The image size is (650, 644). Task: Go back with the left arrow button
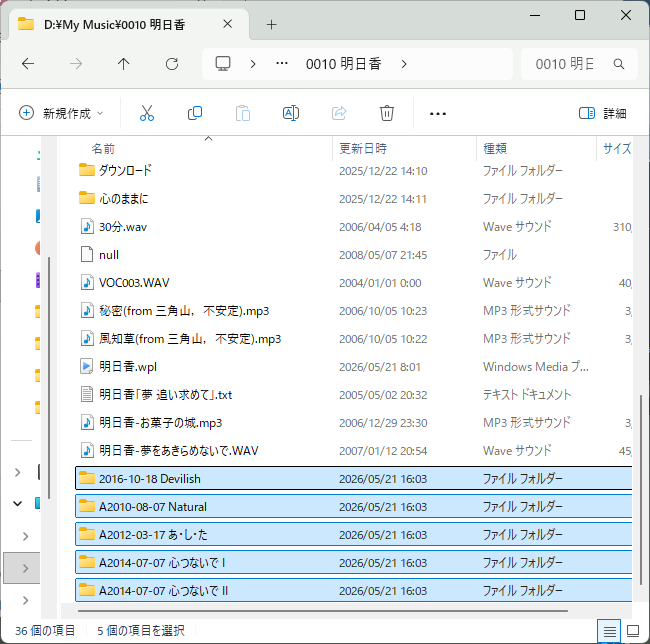[28, 64]
